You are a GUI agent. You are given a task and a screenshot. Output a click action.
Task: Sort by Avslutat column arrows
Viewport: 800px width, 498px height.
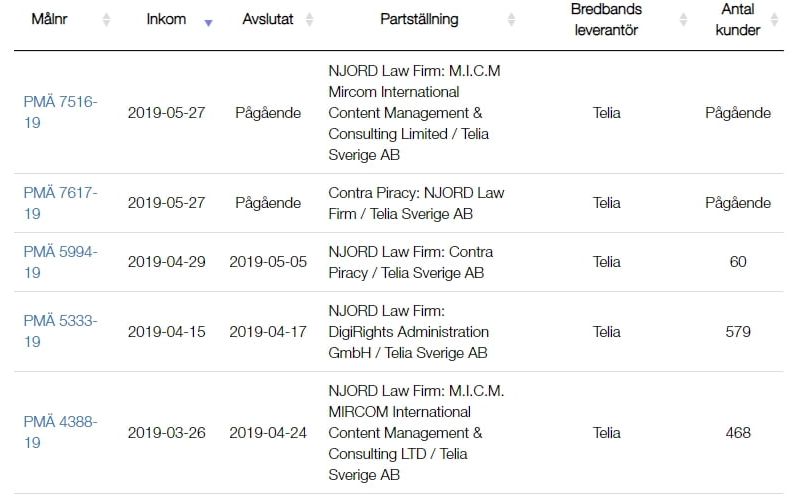pyautogui.click(x=309, y=19)
